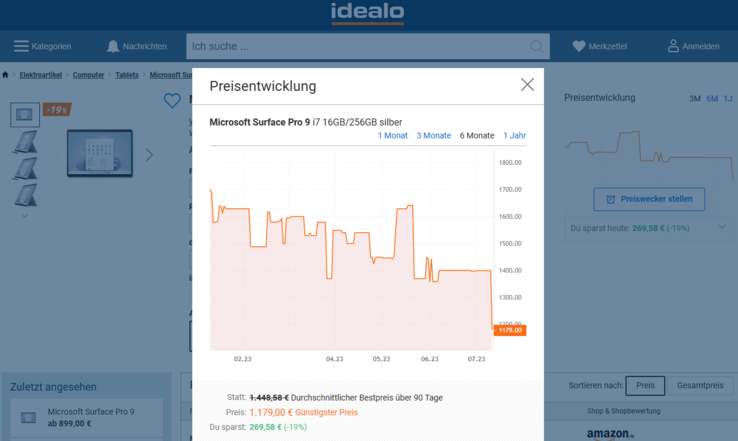Select the 3 Monate chart range
Screen dimensions: 738x441
[x=433, y=135]
